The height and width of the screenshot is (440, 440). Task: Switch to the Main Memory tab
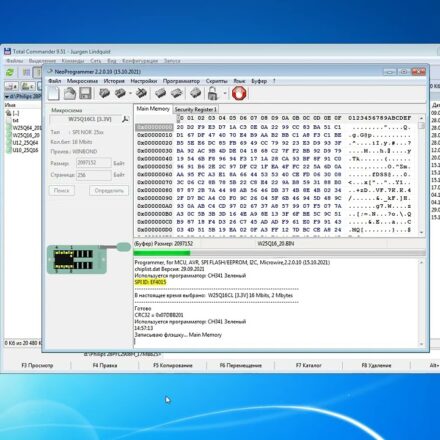[x=153, y=109]
